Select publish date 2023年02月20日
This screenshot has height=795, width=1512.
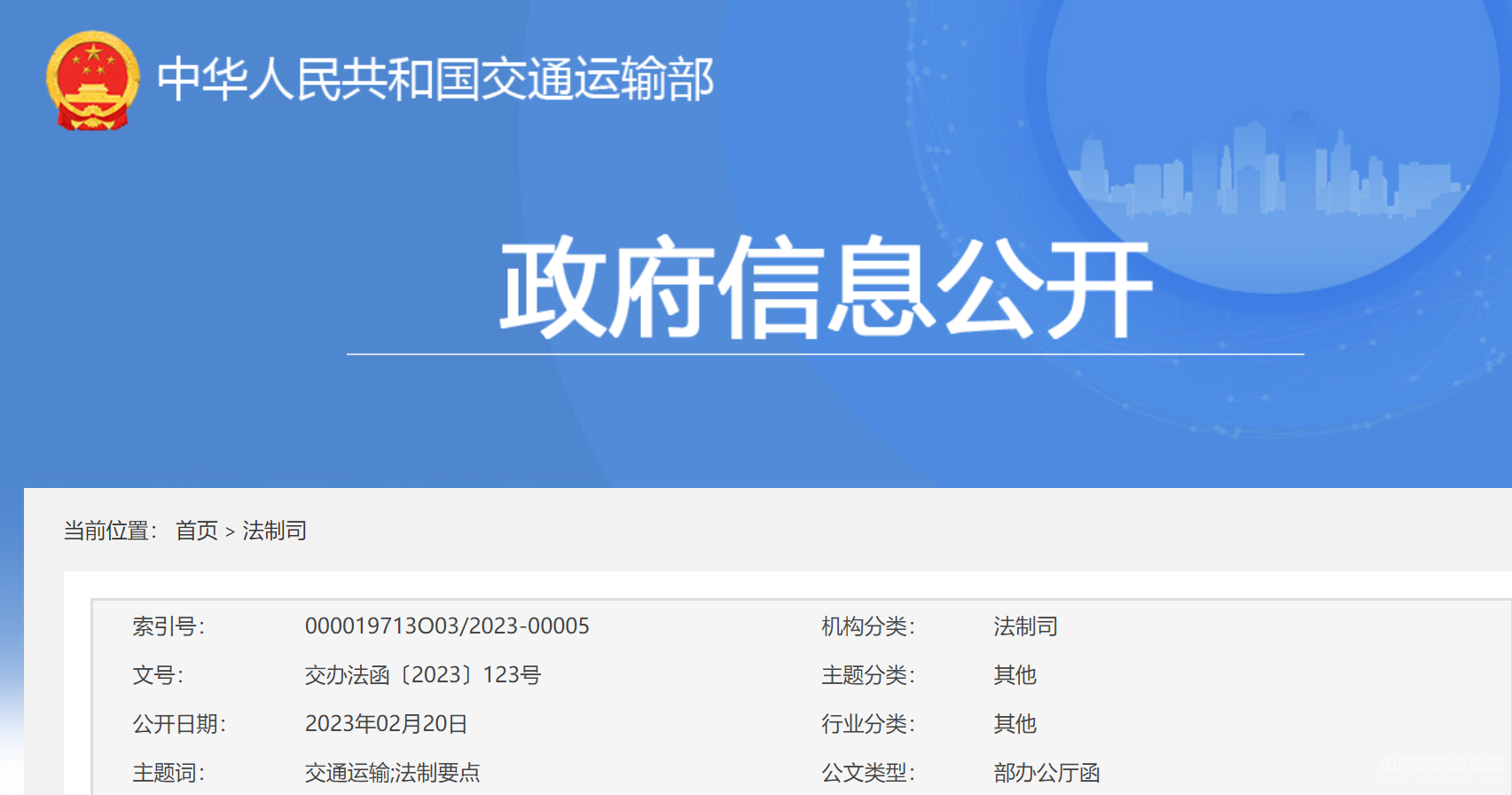[x=386, y=724]
